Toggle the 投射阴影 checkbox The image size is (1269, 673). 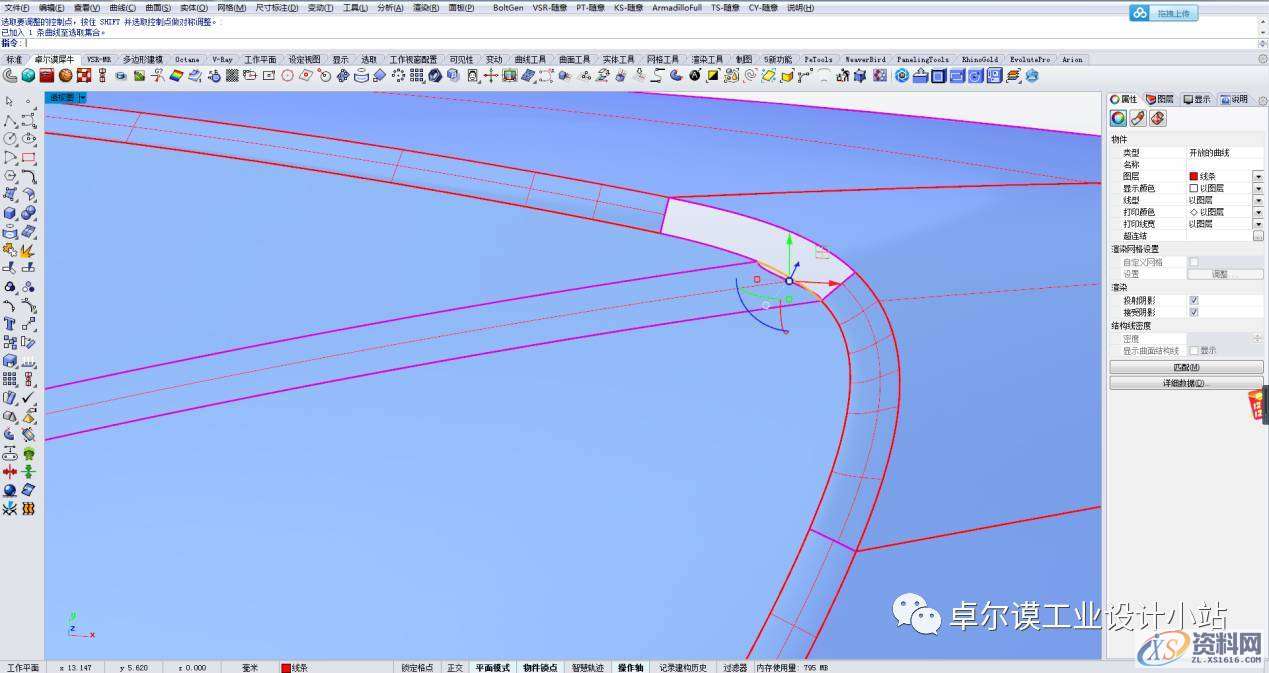(1193, 300)
